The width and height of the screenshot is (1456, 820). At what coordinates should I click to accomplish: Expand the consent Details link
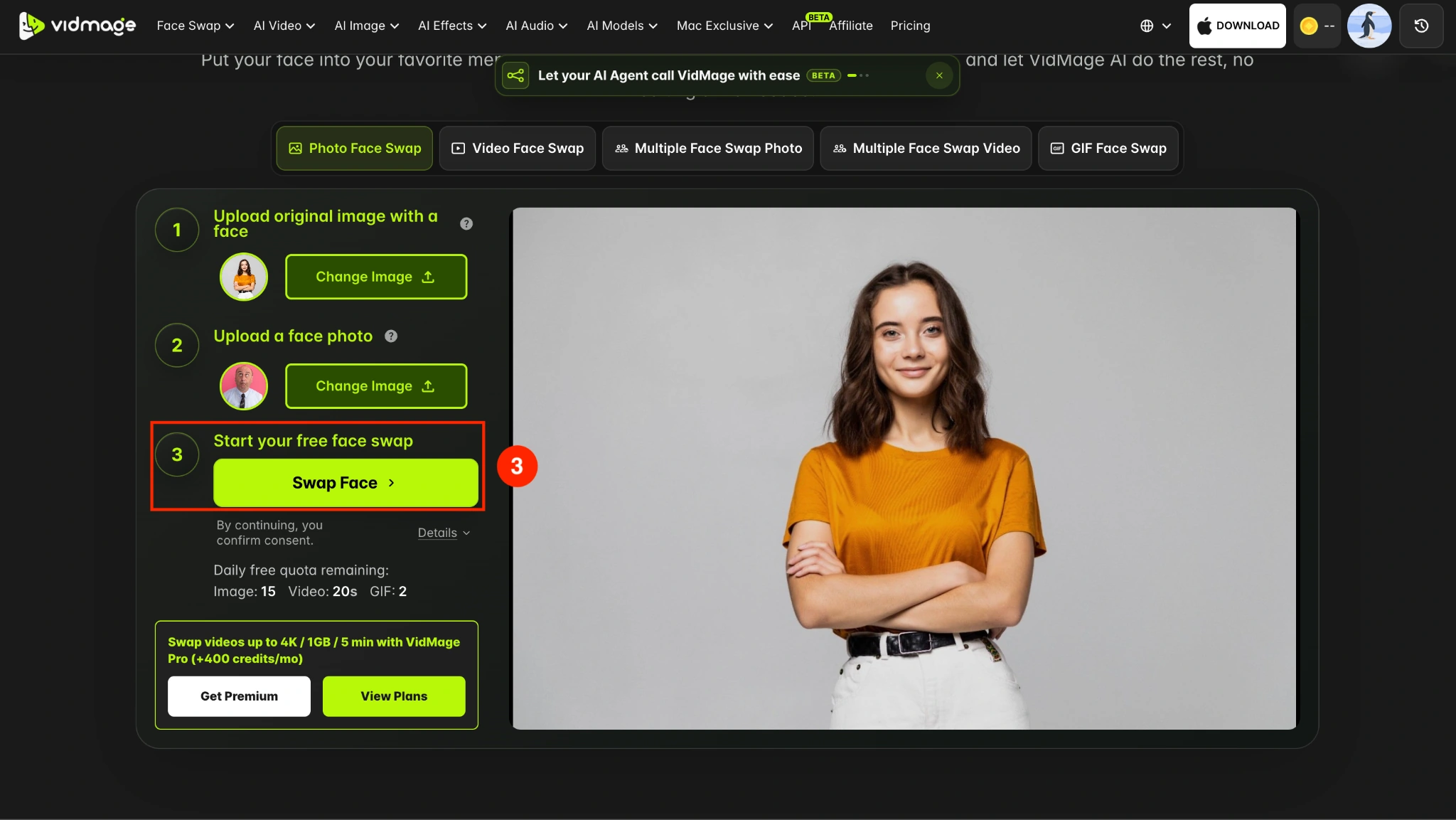(444, 533)
